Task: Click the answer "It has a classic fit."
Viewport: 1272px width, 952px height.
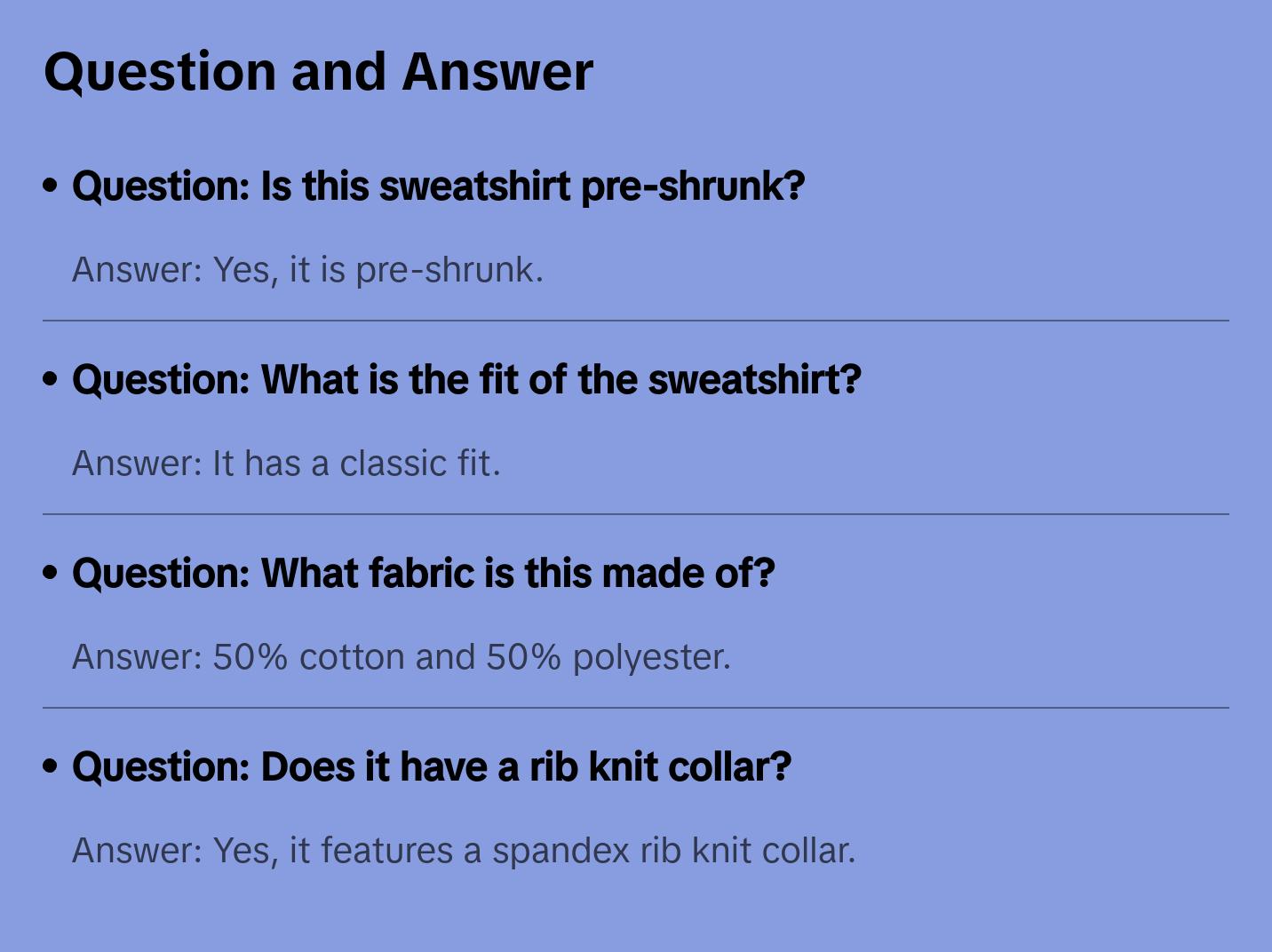Action: coord(286,464)
